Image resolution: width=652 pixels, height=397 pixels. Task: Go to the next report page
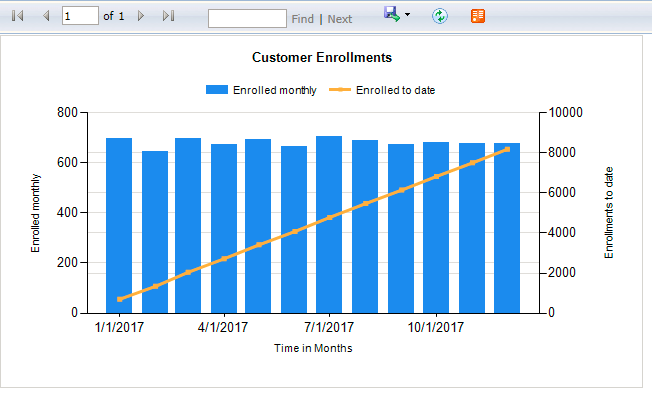[141, 16]
